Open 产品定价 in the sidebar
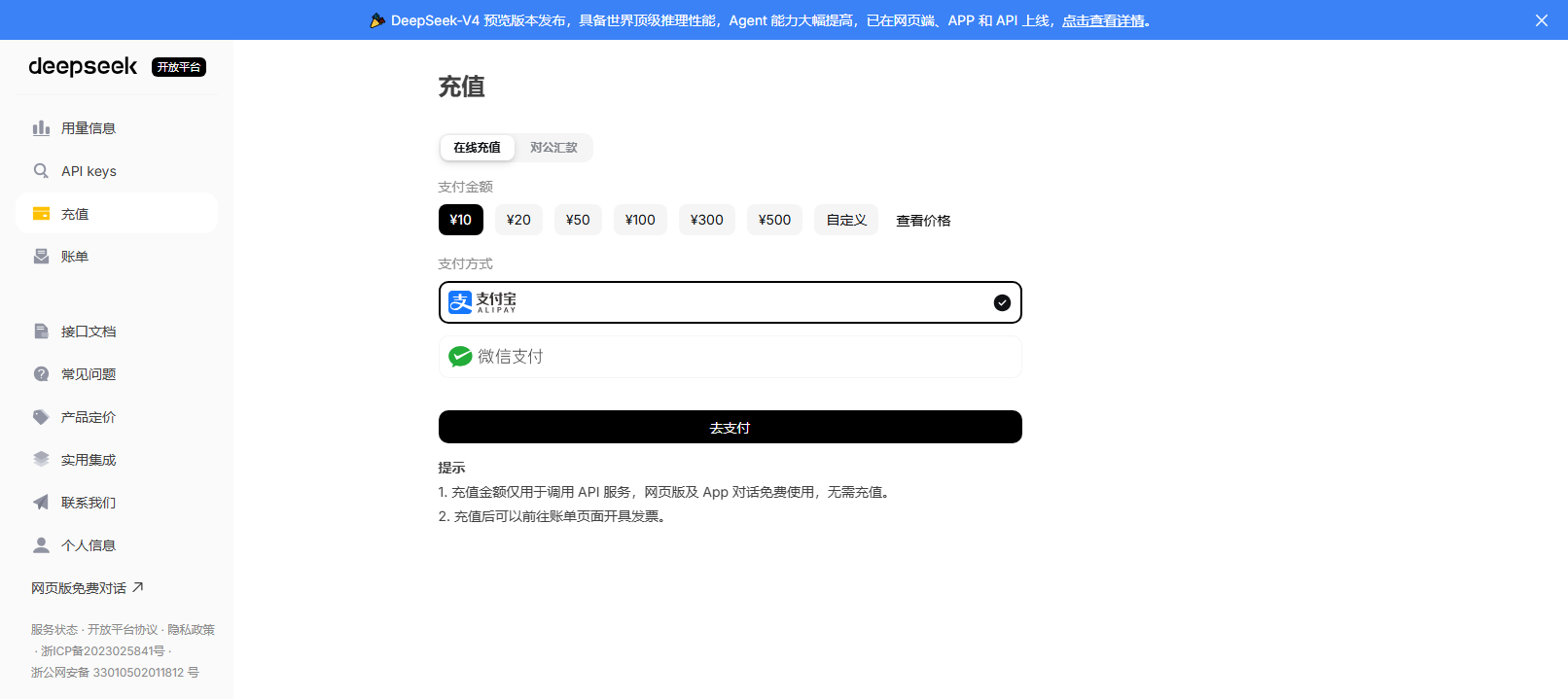 [117, 417]
